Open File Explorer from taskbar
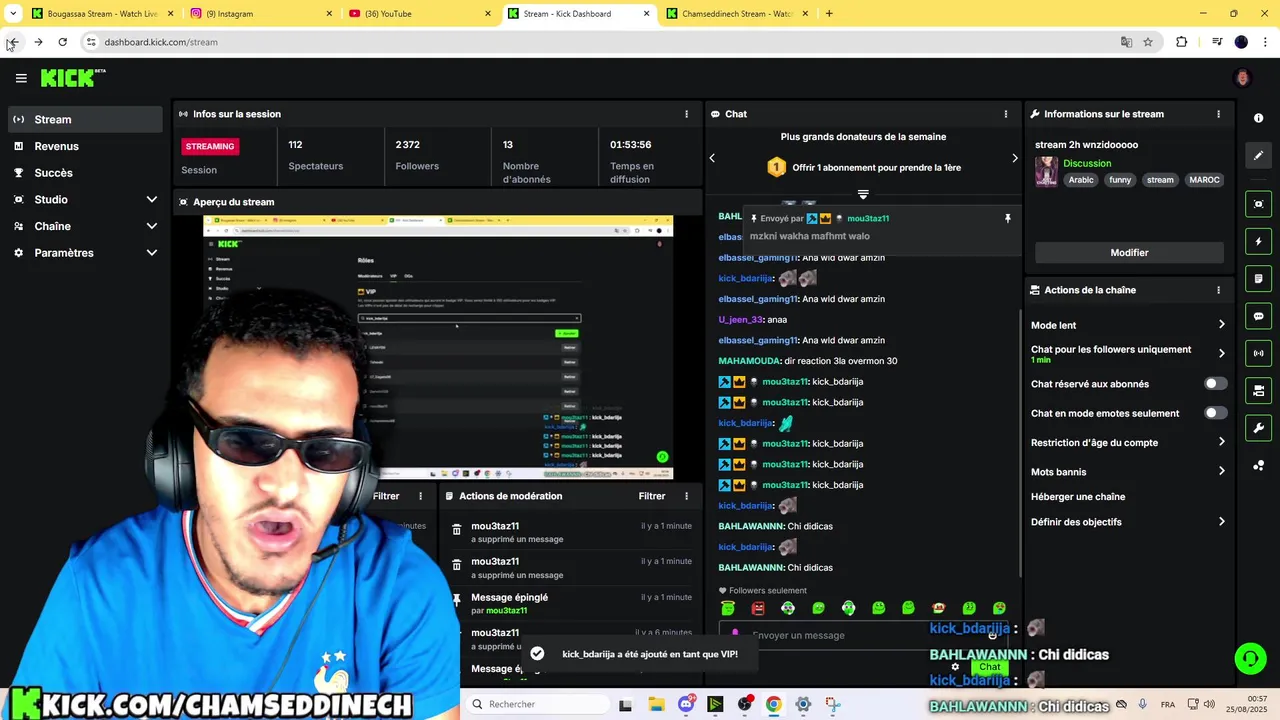 point(656,704)
